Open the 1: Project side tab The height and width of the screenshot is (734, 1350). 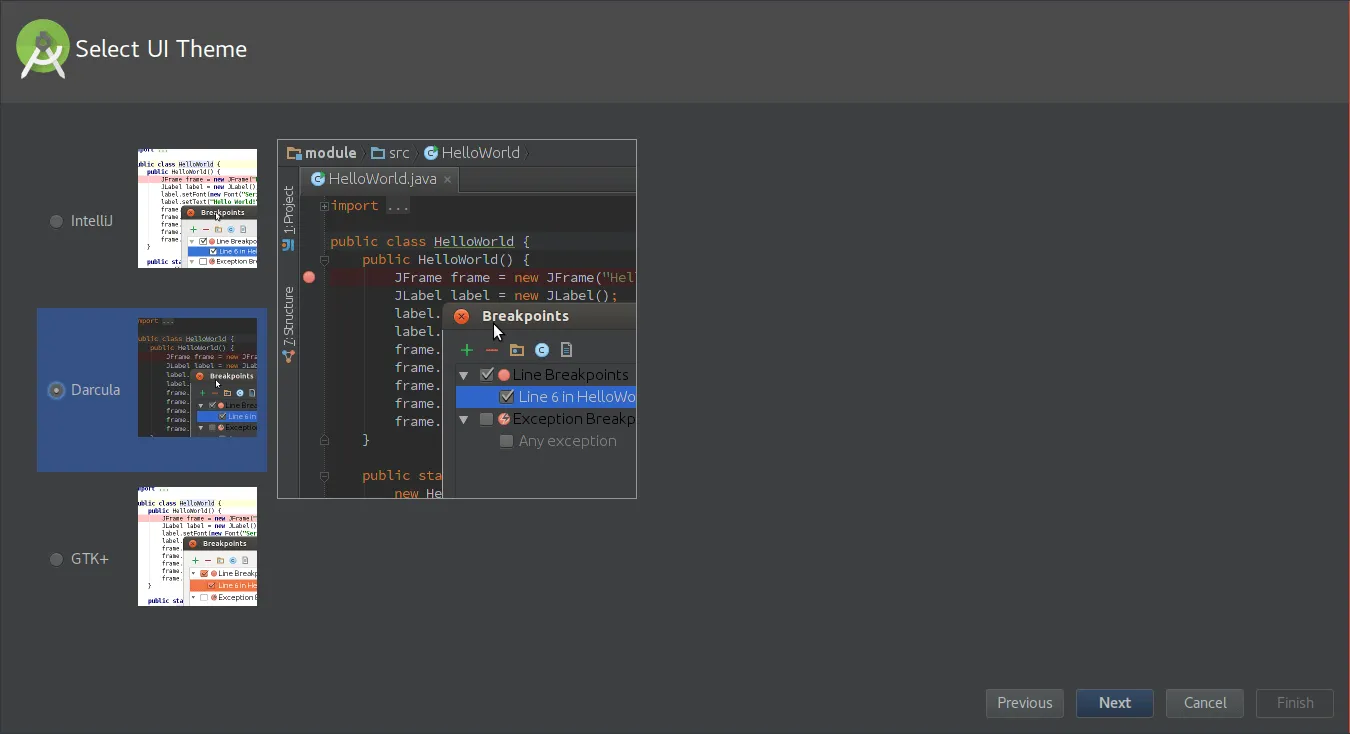[x=289, y=212]
